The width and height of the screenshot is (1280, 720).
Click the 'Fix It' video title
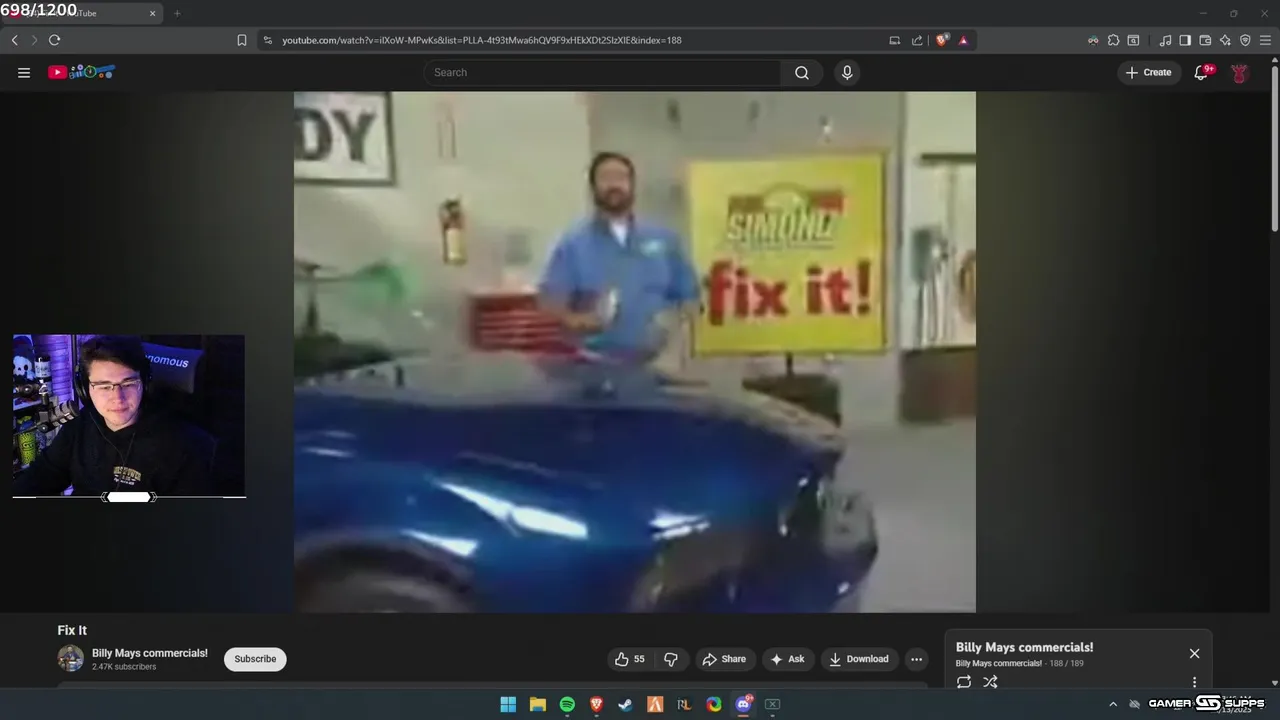click(x=72, y=630)
